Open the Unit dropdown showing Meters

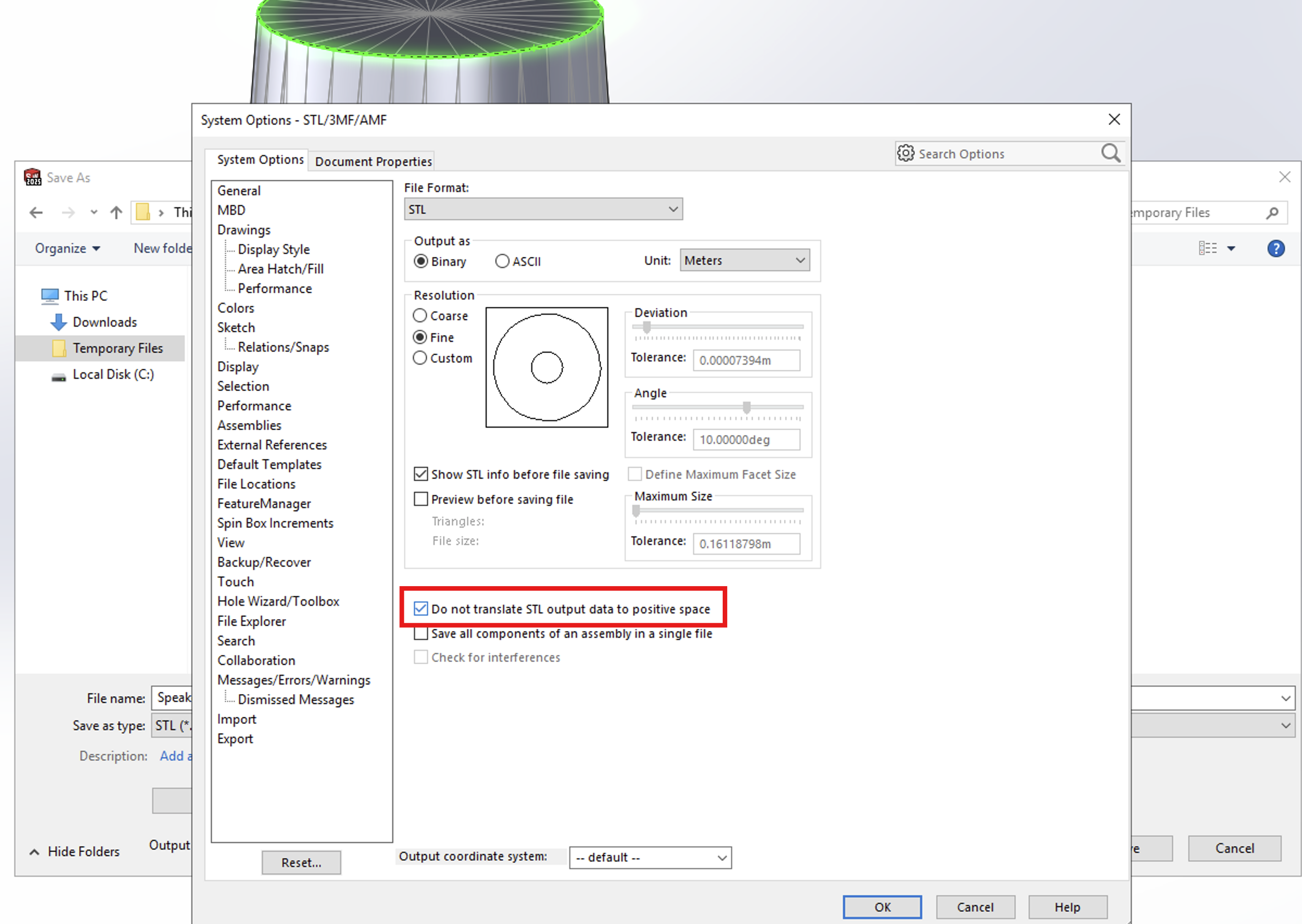[745, 260]
